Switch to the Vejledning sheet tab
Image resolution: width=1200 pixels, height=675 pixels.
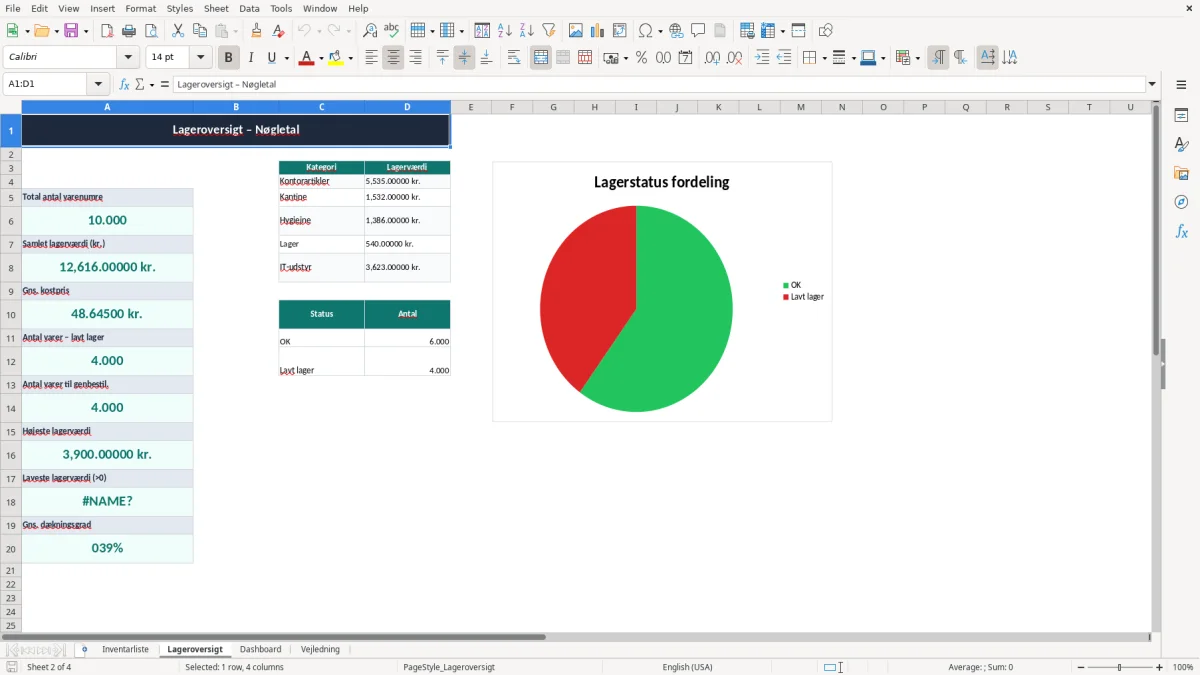(320, 649)
